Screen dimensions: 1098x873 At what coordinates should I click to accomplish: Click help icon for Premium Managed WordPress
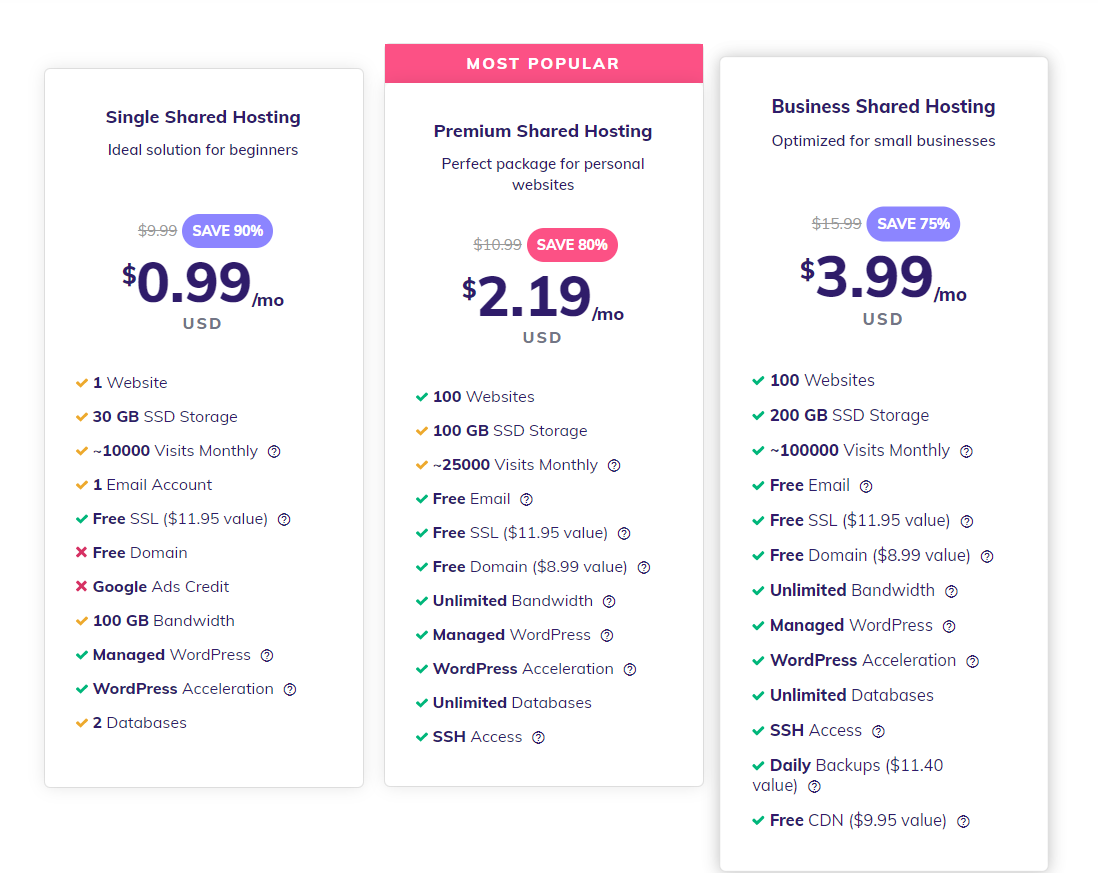[607, 636]
